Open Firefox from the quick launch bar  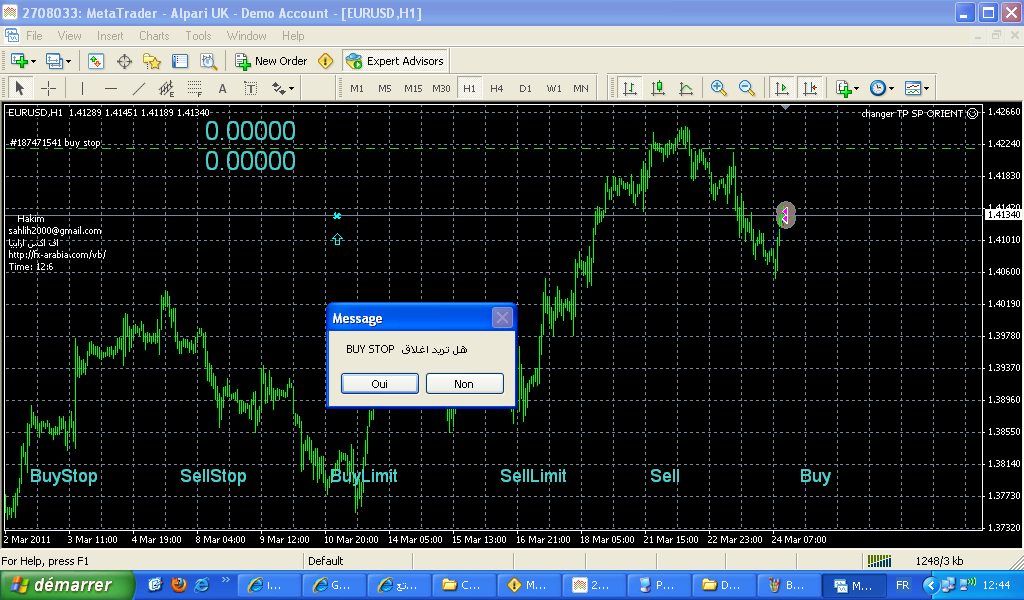pos(178,584)
